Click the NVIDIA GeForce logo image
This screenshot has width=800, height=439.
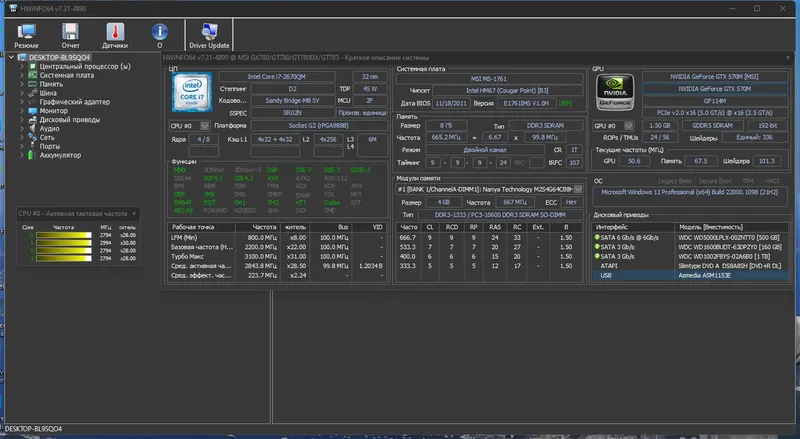[x=613, y=92]
